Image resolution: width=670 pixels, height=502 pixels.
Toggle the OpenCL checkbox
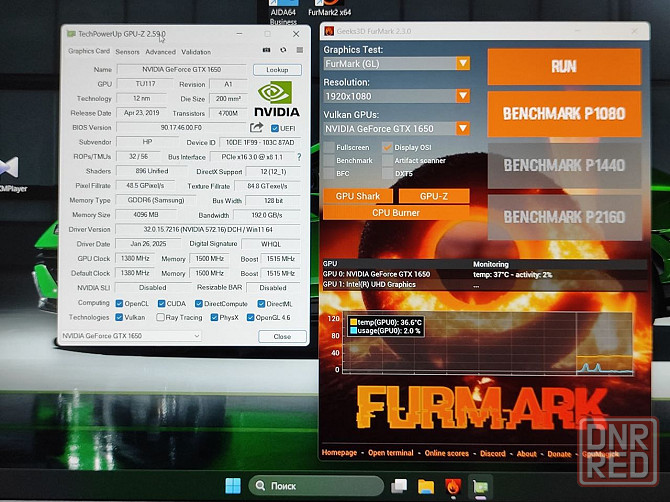(x=119, y=304)
